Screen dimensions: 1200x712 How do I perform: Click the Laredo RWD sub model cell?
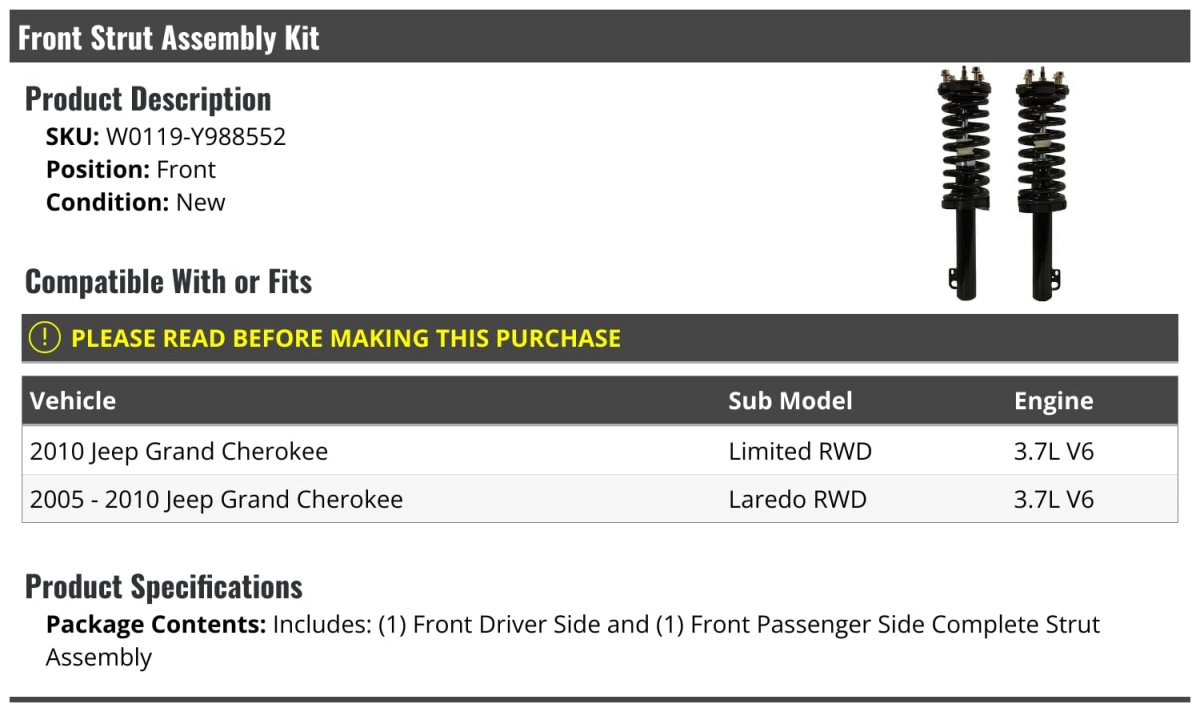coord(797,499)
